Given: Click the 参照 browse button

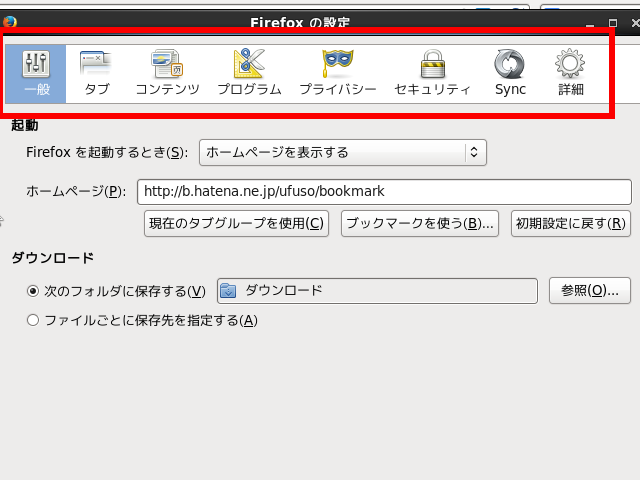Looking at the screenshot, I should pos(590,291).
